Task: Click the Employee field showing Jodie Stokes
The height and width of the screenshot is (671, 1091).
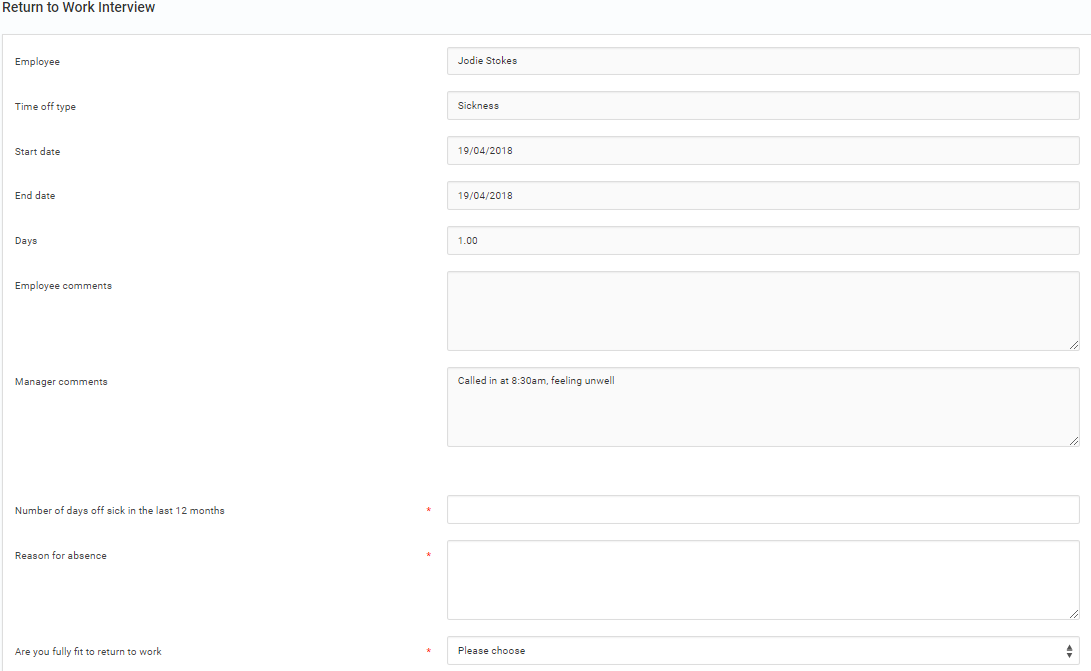Action: click(x=762, y=61)
